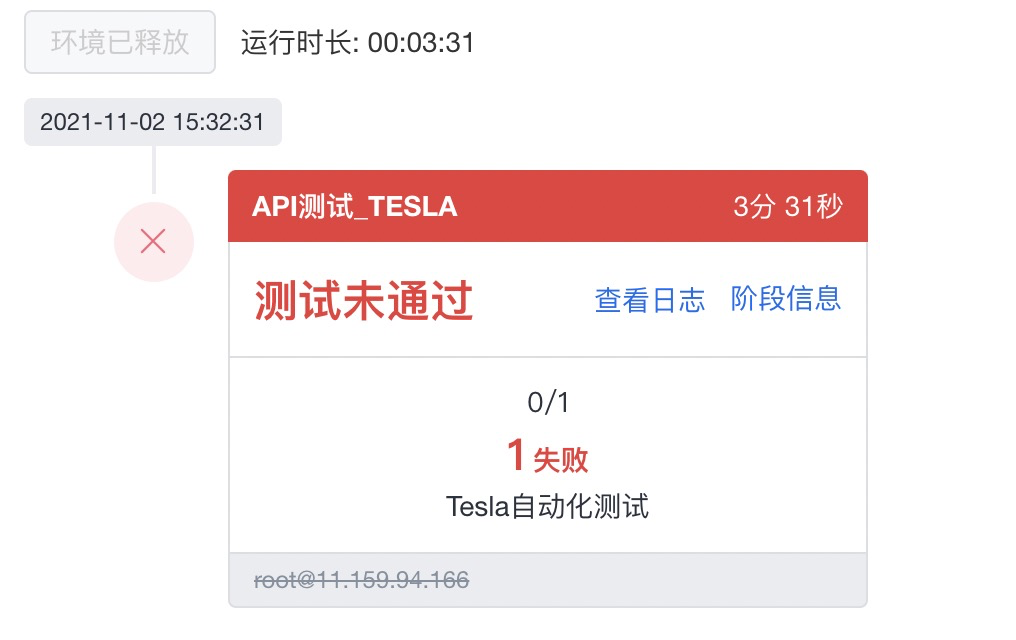Click the 环境已释放 button

coord(120,43)
